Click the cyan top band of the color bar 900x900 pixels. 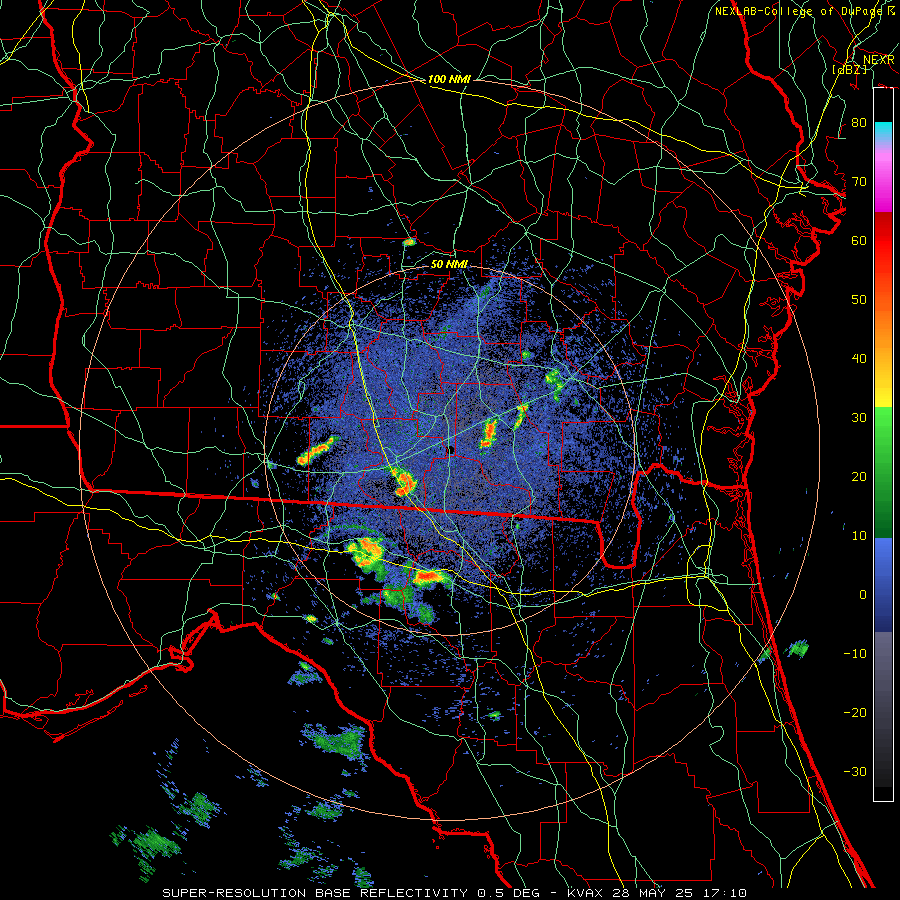tap(883, 131)
